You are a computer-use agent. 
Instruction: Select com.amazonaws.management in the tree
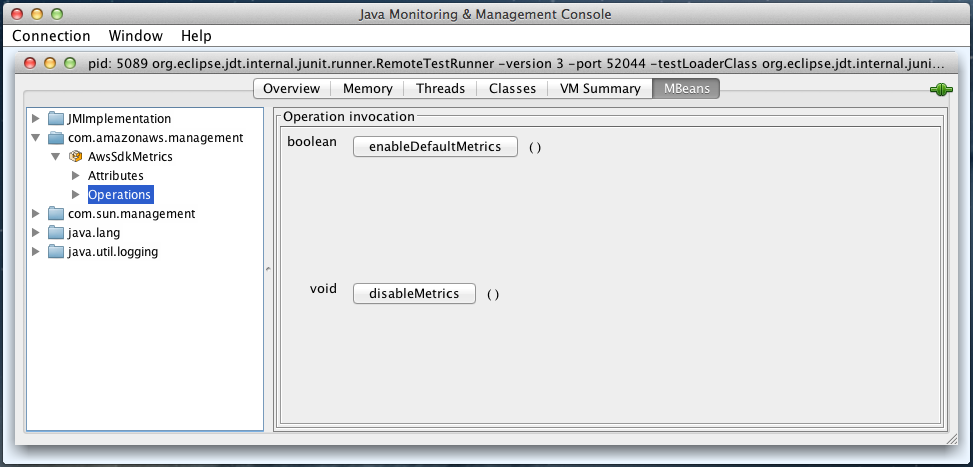[156, 138]
